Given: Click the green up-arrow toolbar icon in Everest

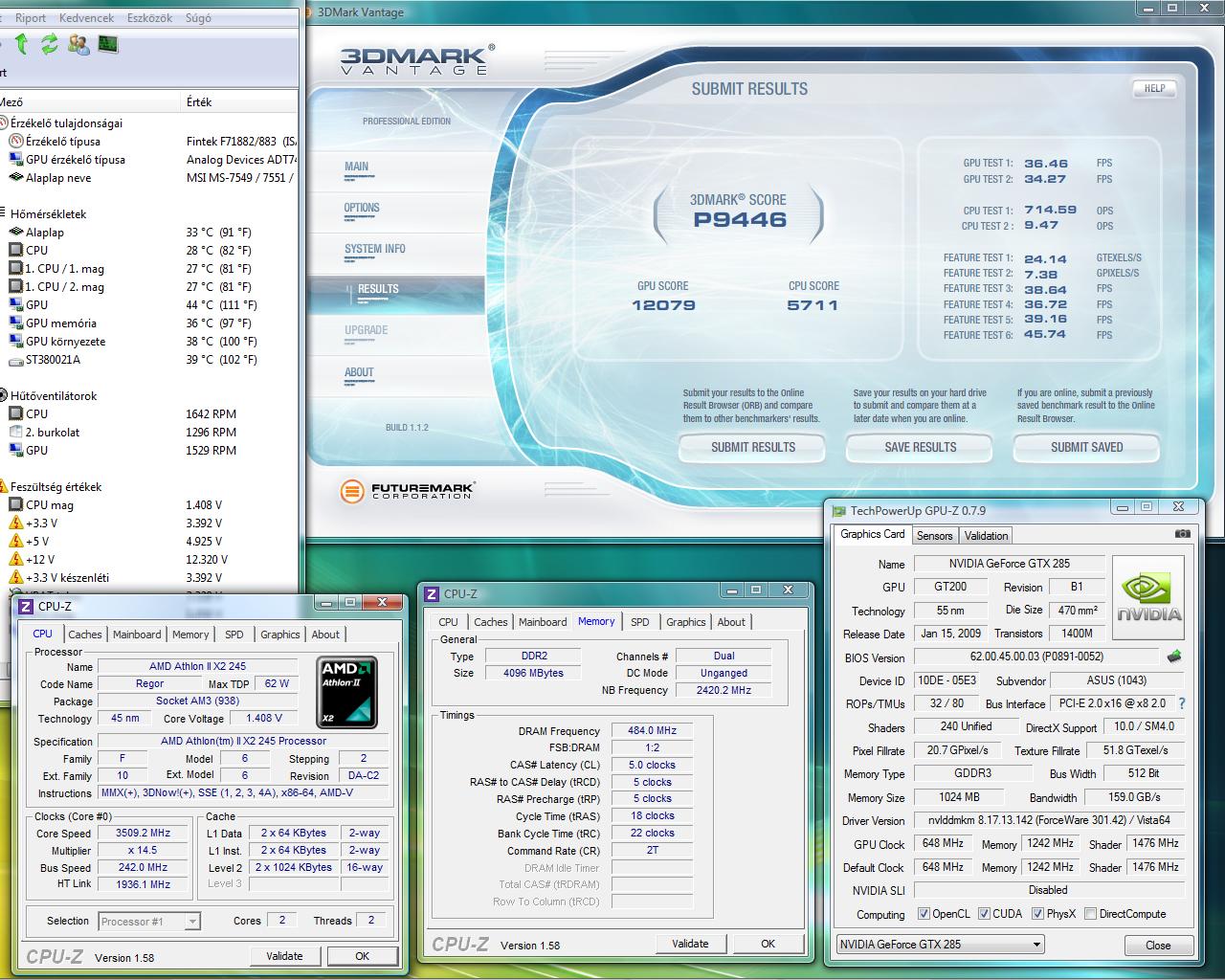Looking at the screenshot, I should tap(22, 44).
